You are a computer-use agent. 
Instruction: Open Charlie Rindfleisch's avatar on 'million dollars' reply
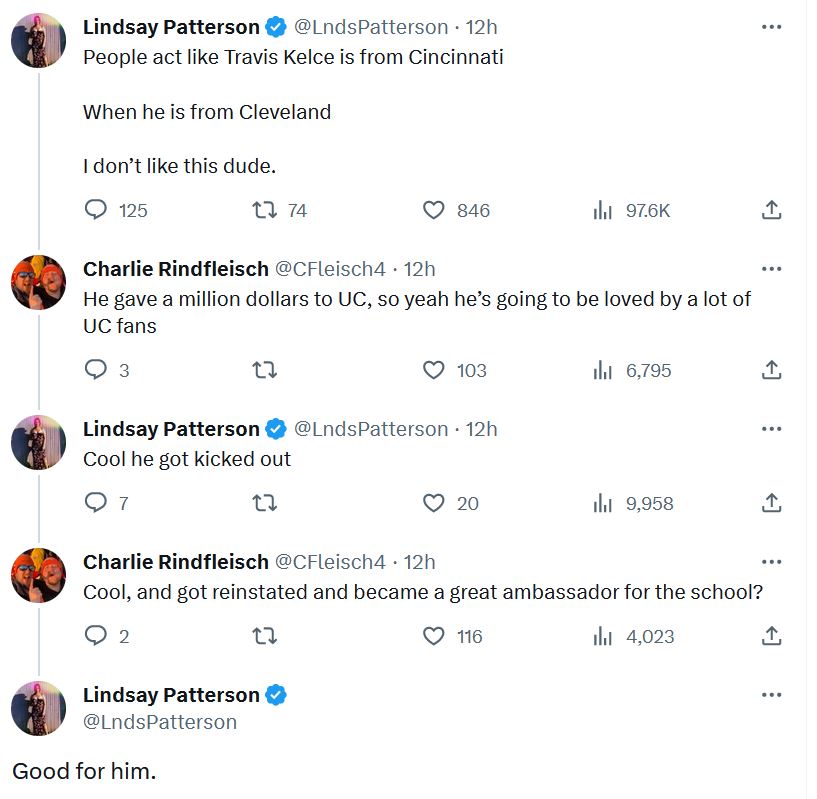(x=39, y=282)
